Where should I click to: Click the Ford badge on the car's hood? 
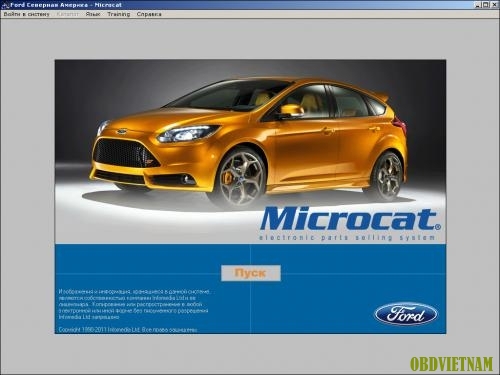122,132
